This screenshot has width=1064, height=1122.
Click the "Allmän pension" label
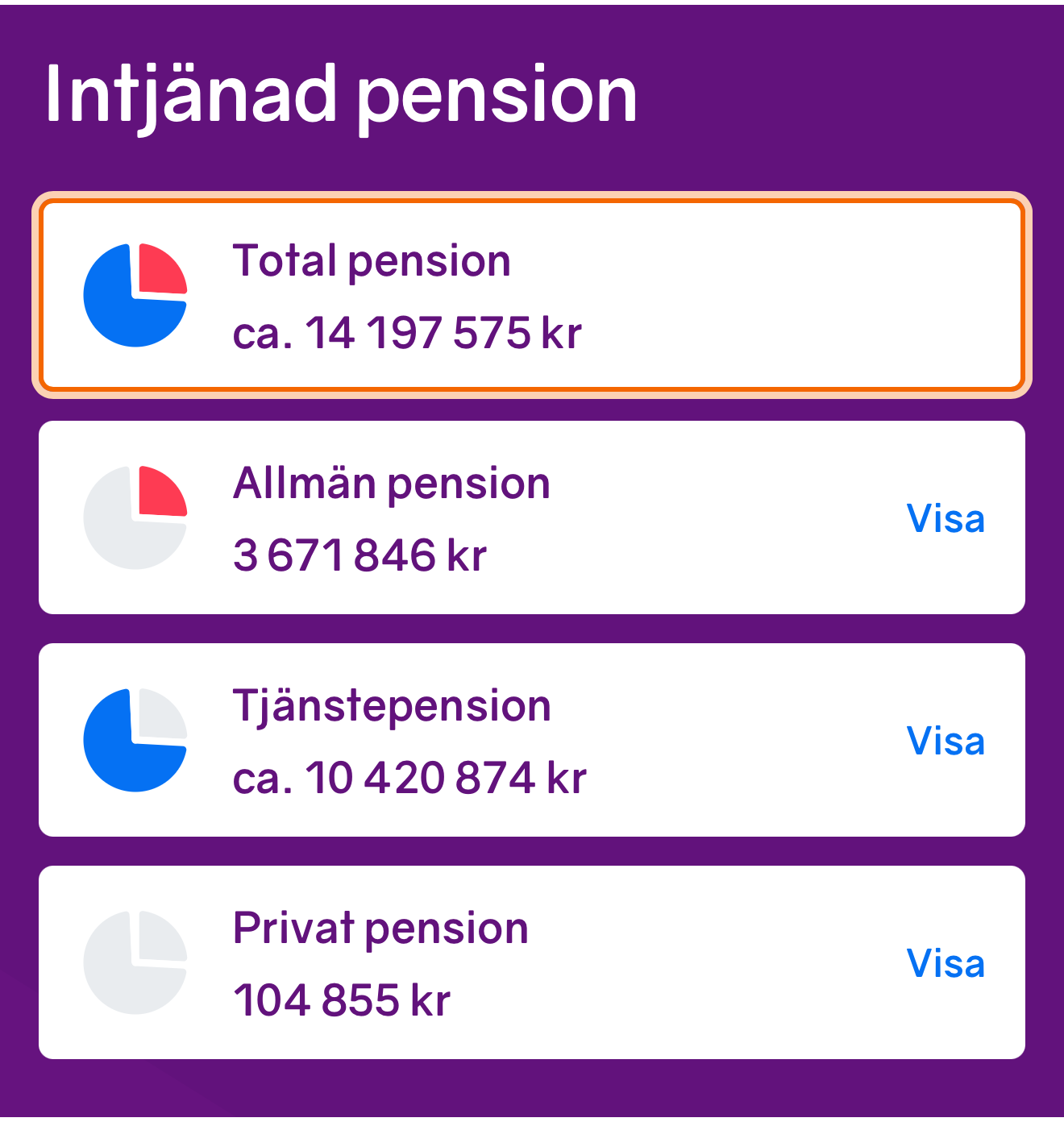coord(392,484)
